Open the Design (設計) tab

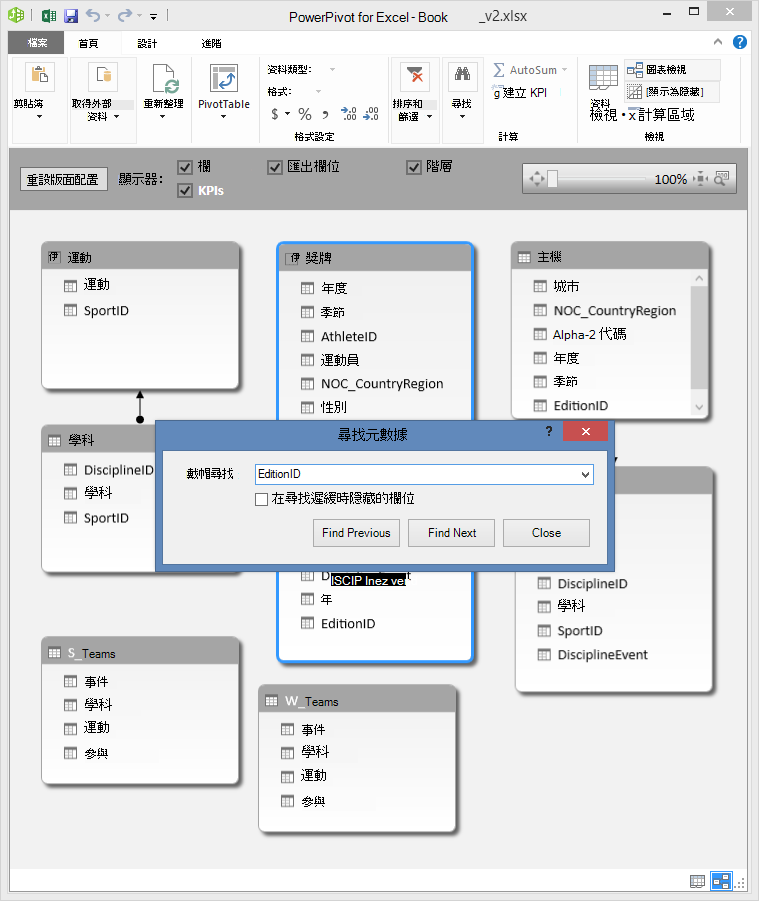pos(147,43)
